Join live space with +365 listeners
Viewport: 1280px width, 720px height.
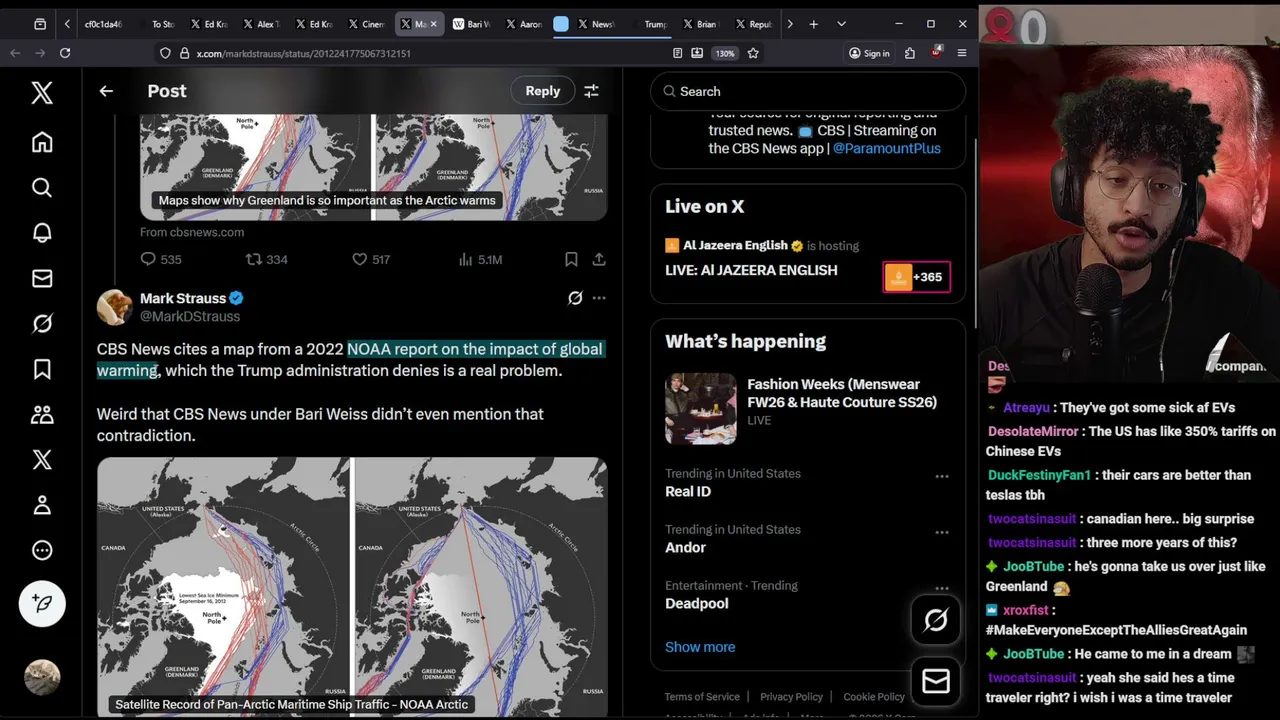coord(917,277)
